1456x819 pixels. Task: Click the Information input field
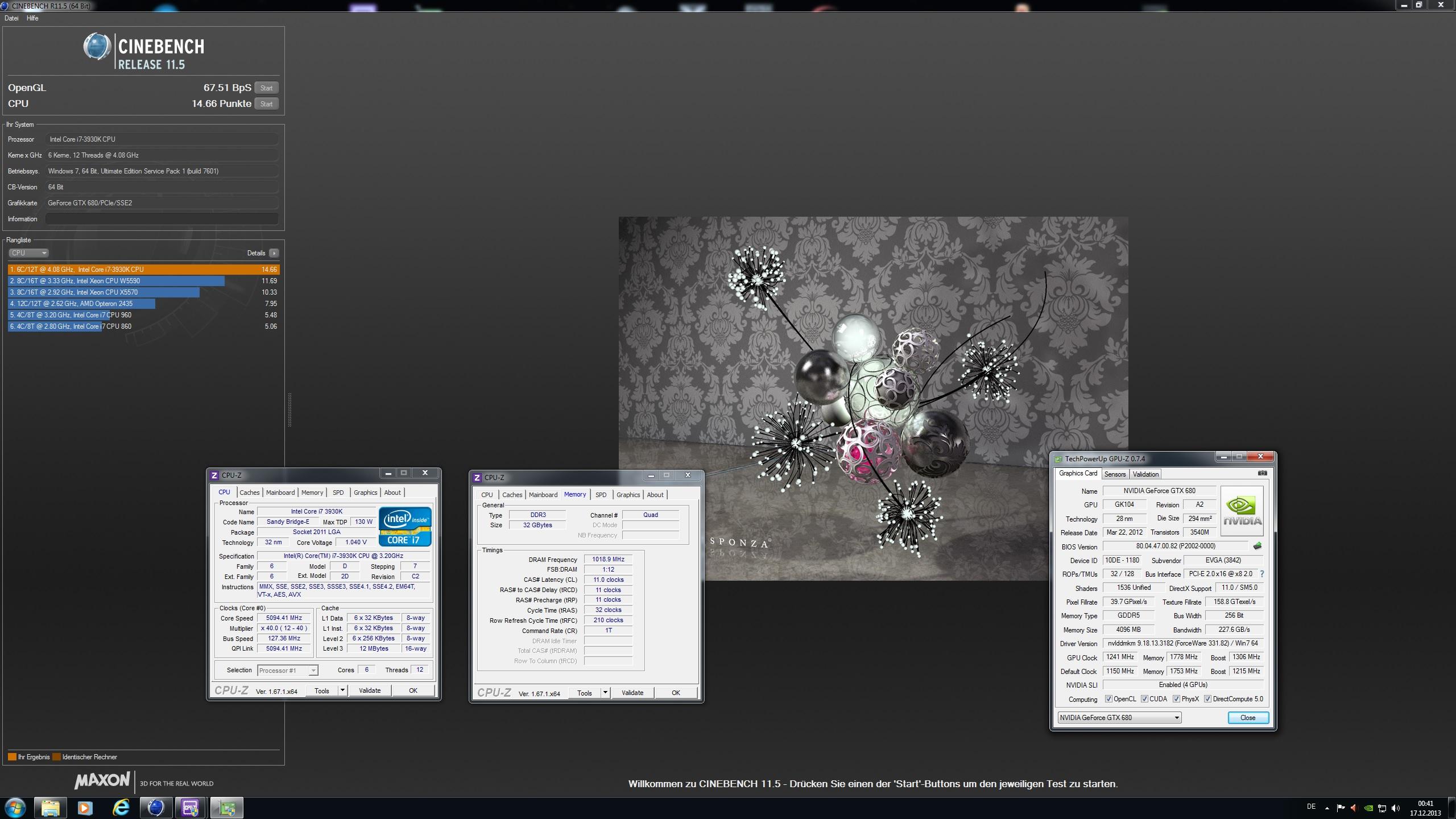162,219
